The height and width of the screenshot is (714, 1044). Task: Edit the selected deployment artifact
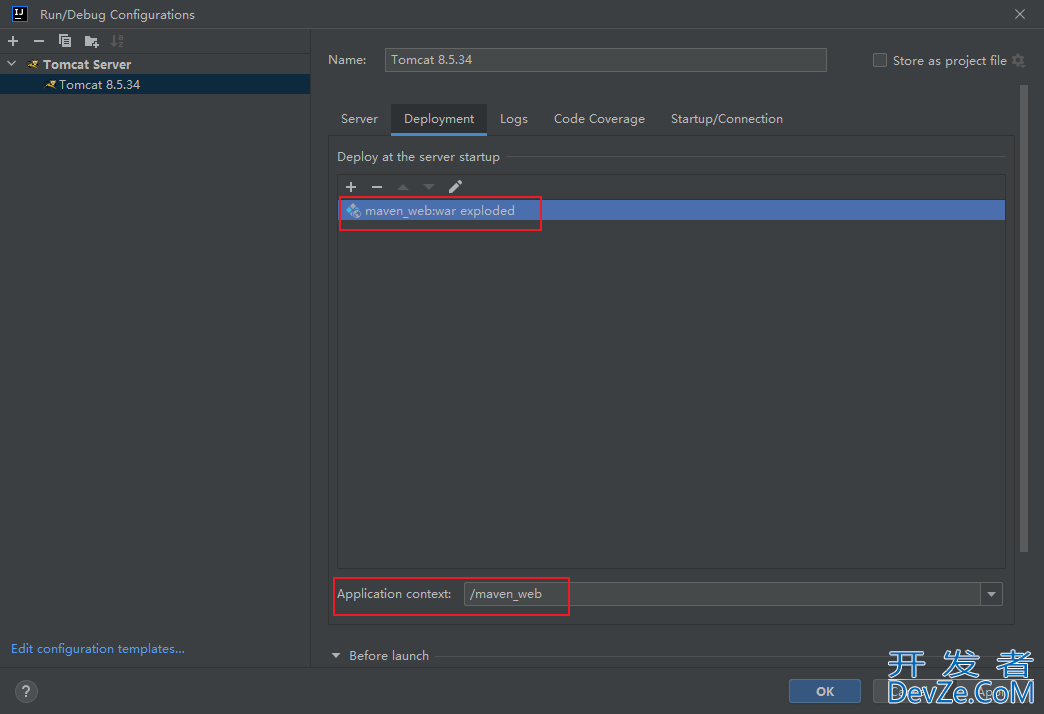[455, 187]
